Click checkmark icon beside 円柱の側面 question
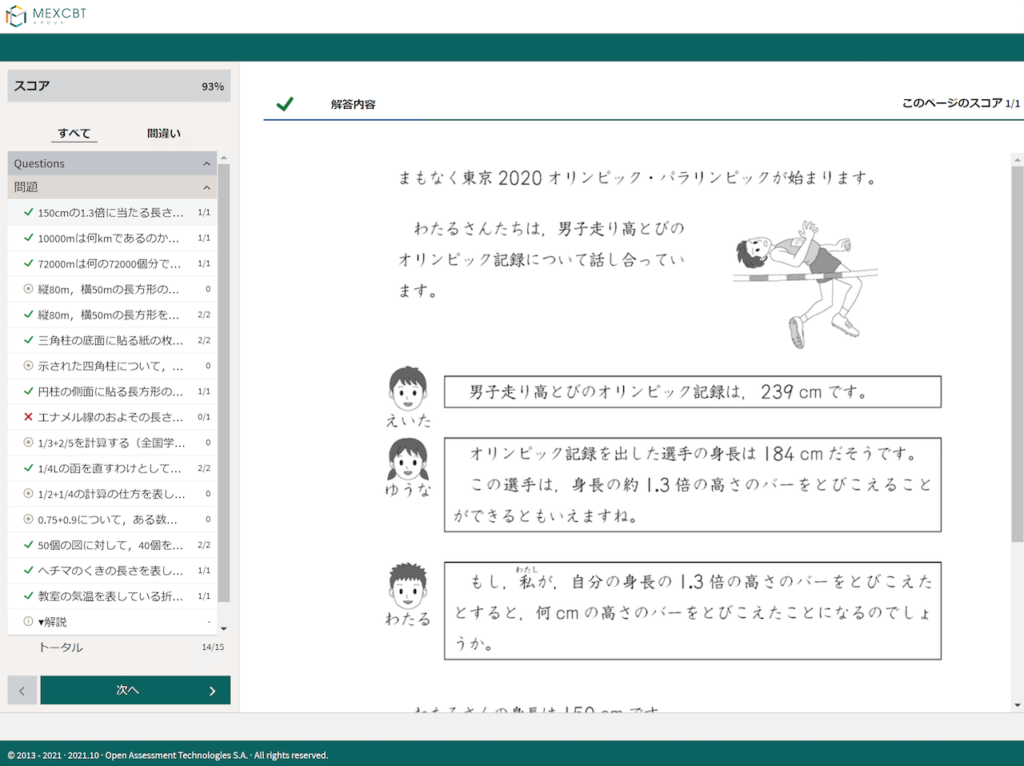The width and height of the screenshot is (1024, 766). pos(28,391)
